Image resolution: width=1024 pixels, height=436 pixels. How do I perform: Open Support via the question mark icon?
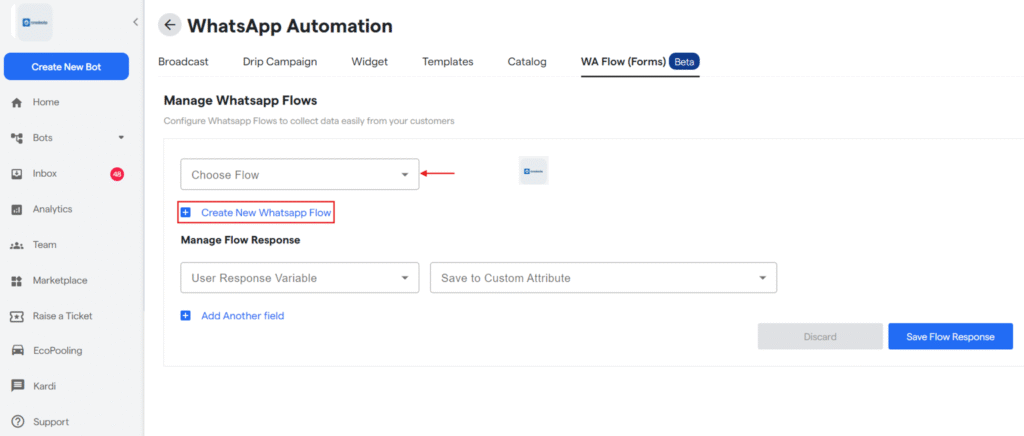coord(17,422)
